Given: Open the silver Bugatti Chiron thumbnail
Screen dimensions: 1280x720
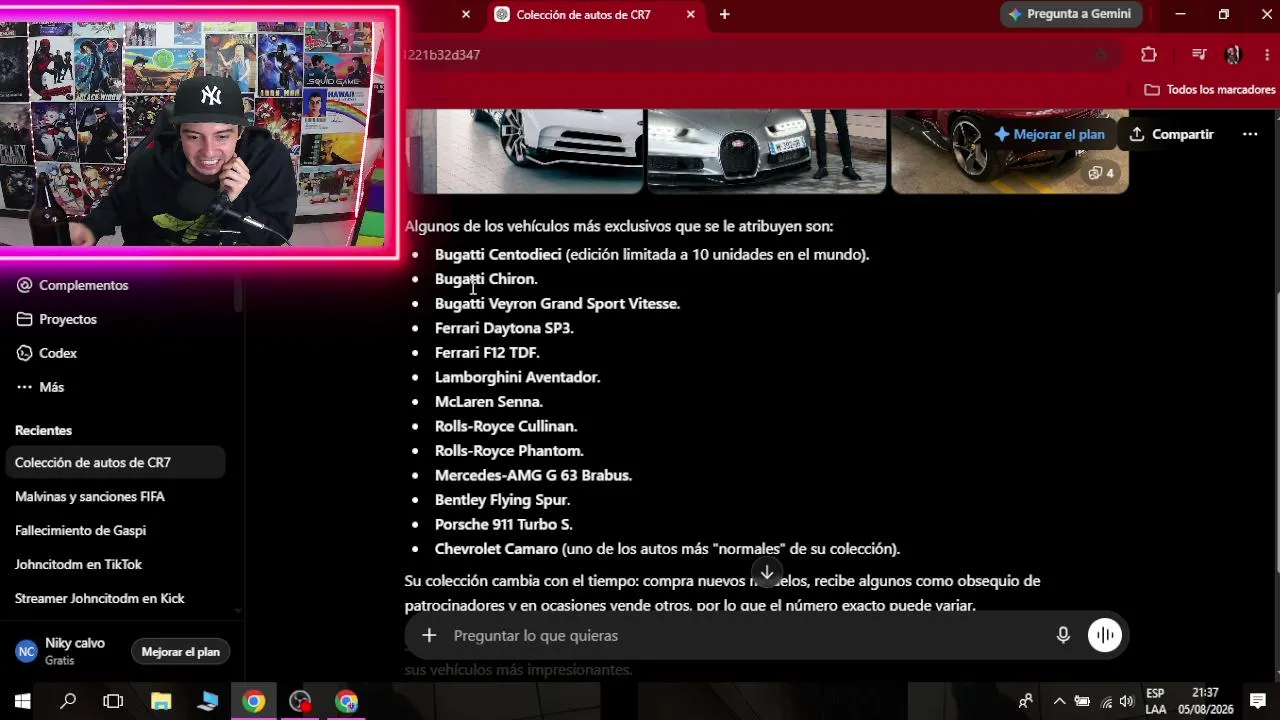Looking at the screenshot, I should [766, 150].
